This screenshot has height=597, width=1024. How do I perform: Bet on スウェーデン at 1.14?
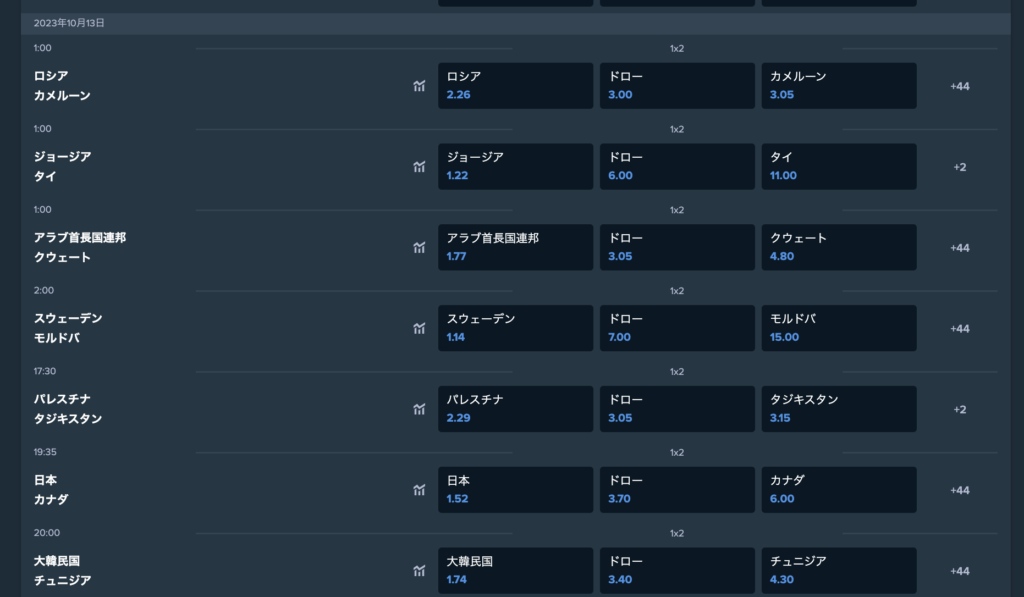(515, 328)
